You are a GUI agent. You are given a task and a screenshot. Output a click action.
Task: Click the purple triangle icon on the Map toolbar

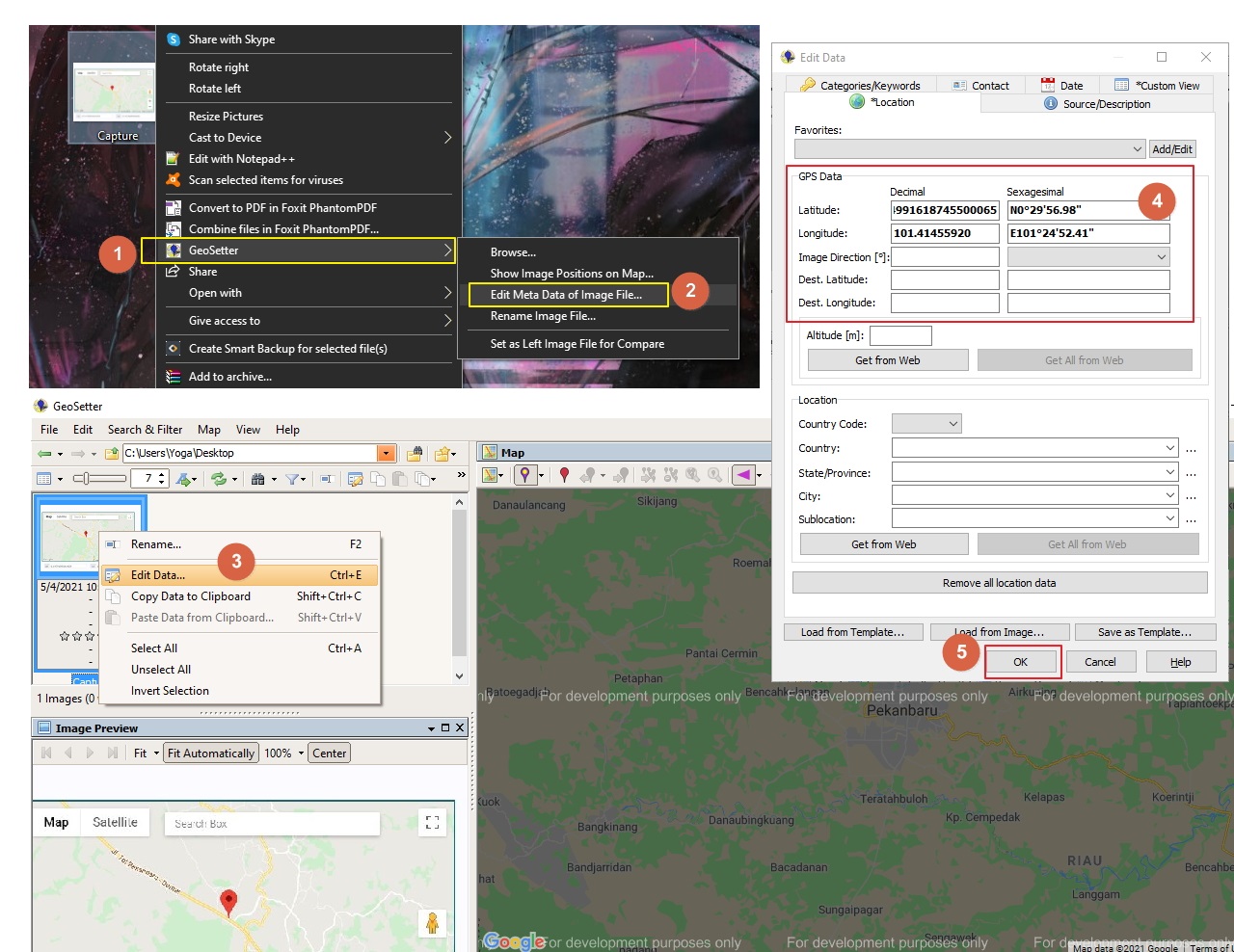point(744,472)
